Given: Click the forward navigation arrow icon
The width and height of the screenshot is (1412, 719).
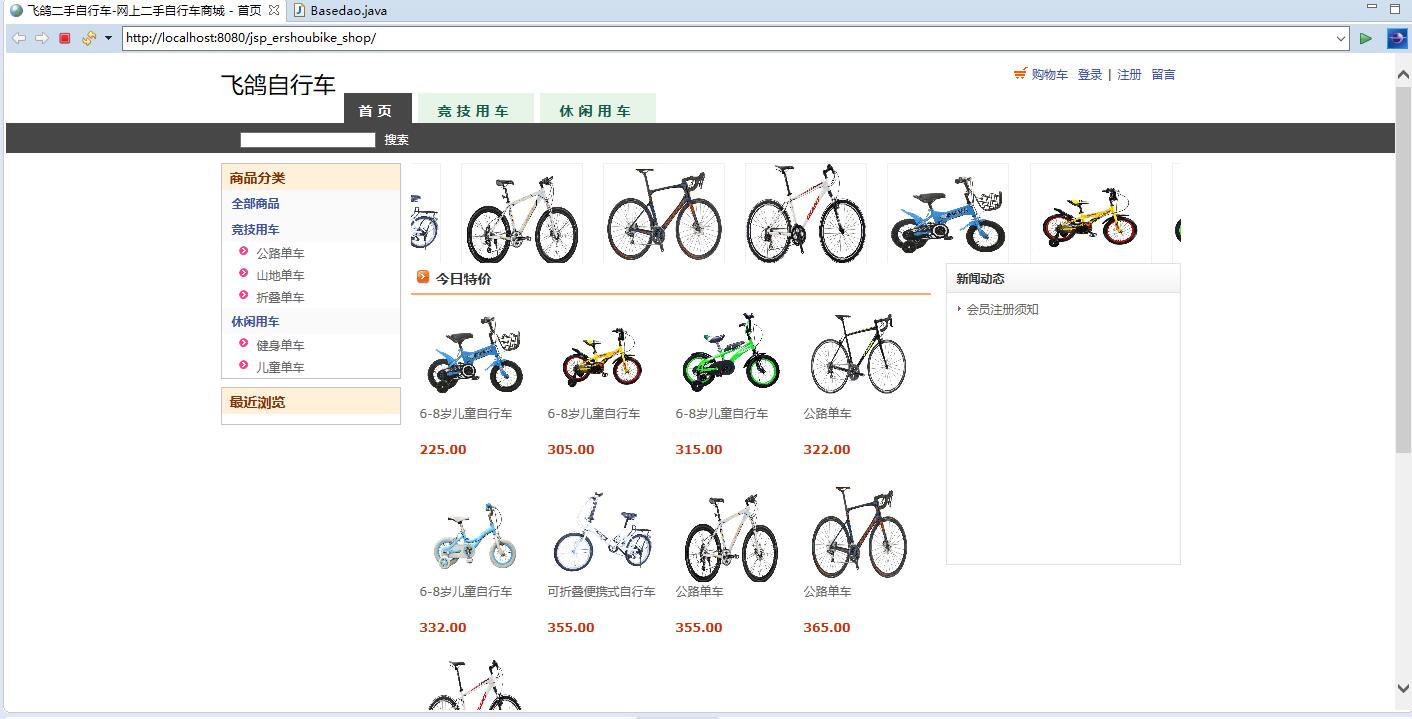Looking at the screenshot, I should [42, 38].
